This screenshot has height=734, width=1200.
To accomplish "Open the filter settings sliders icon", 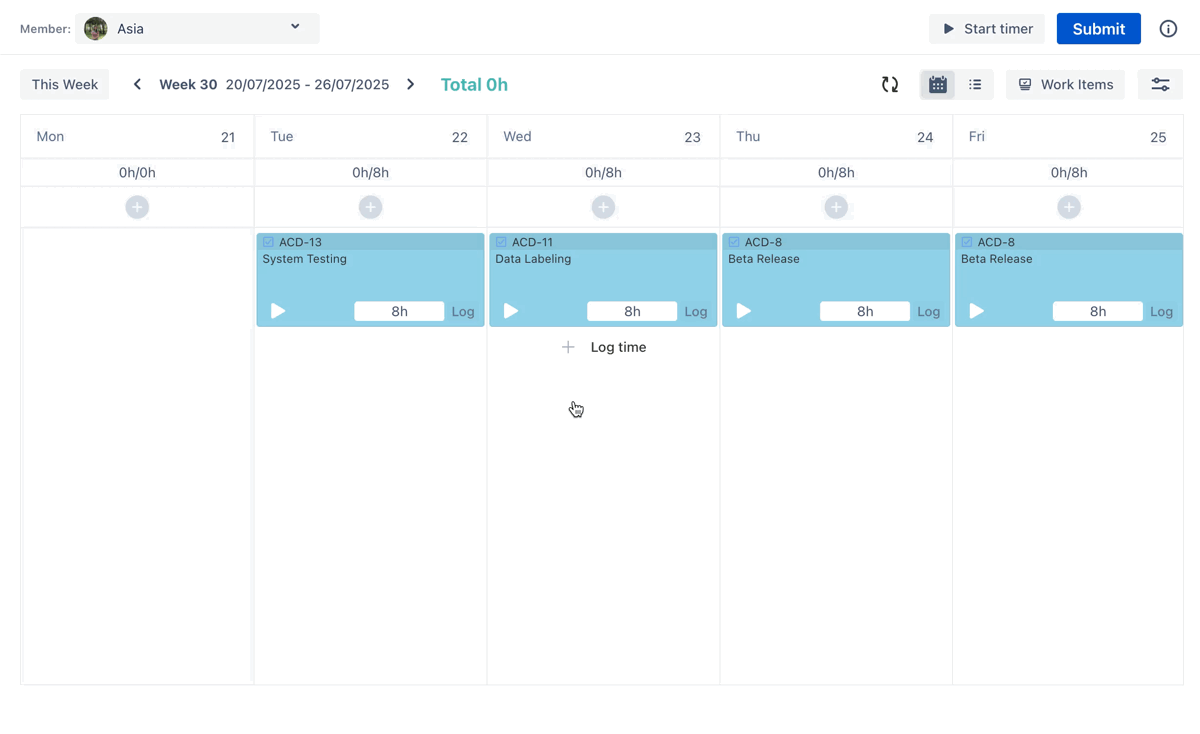I will [1160, 85].
